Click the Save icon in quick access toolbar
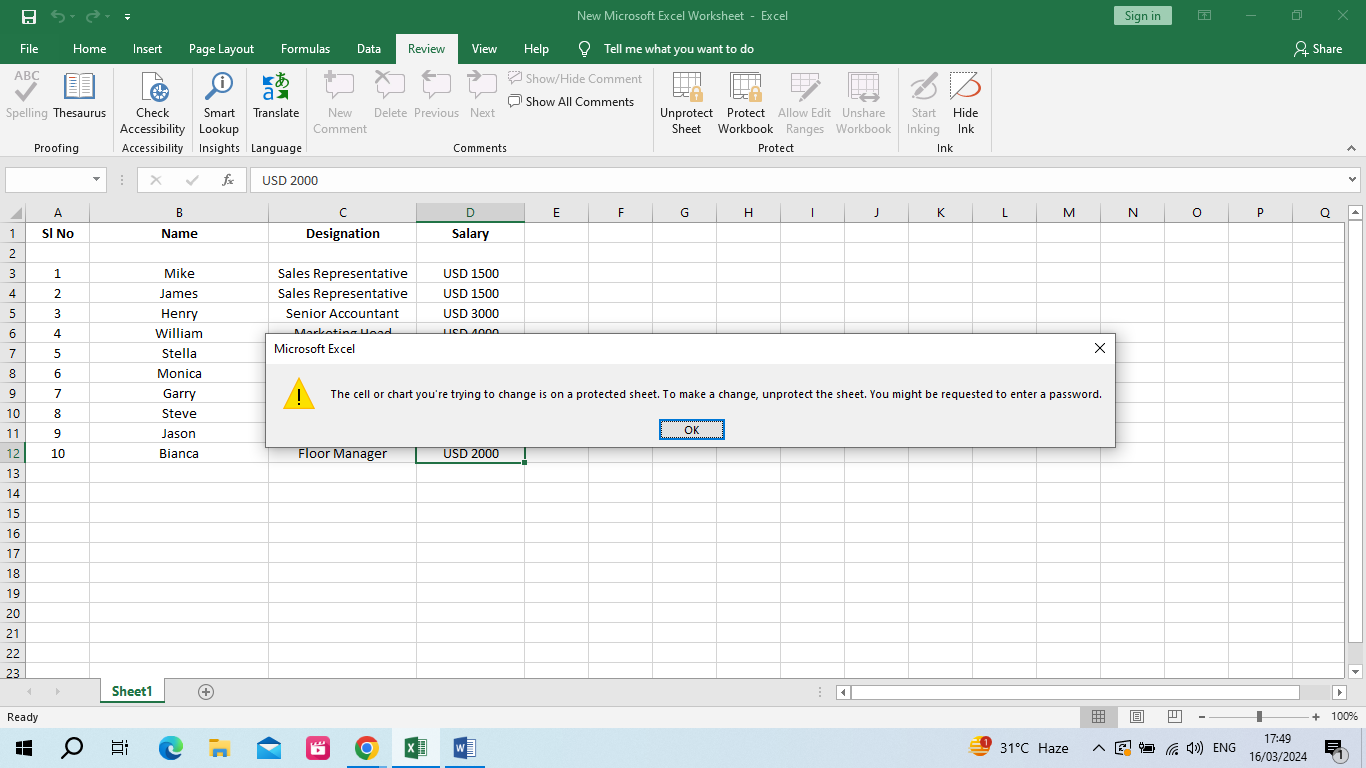The width and height of the screenshot is (1366, 768). pyautogui.click(x=28, y=16)
